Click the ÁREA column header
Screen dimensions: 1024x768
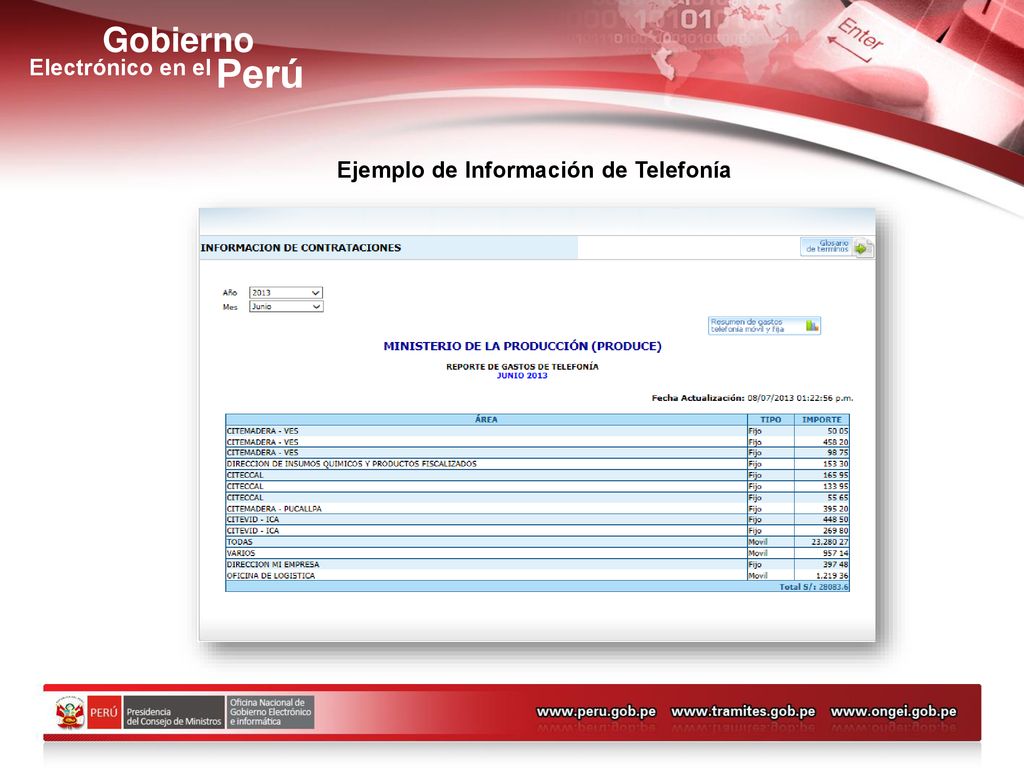pos(487,419)
